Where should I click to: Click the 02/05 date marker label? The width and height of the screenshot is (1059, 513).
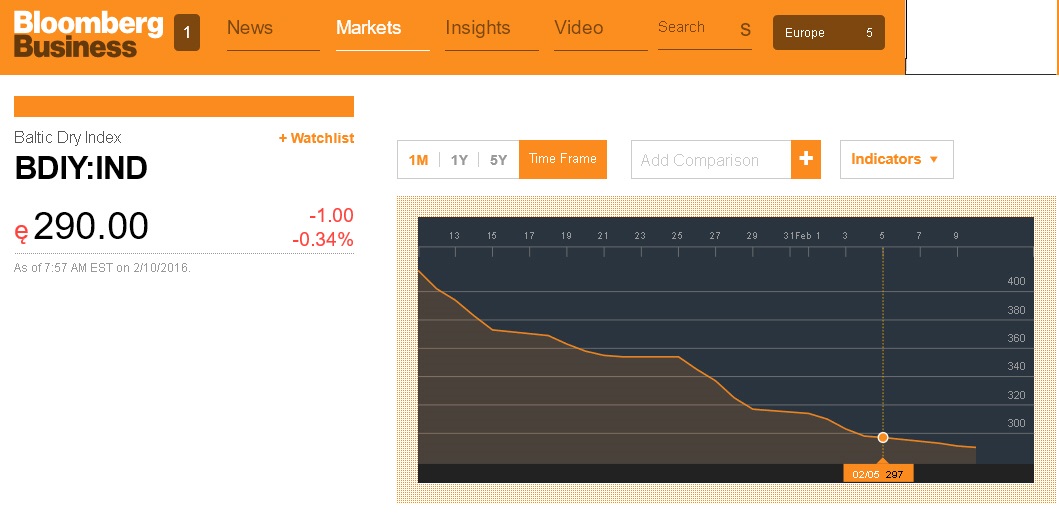pos(866,474)
